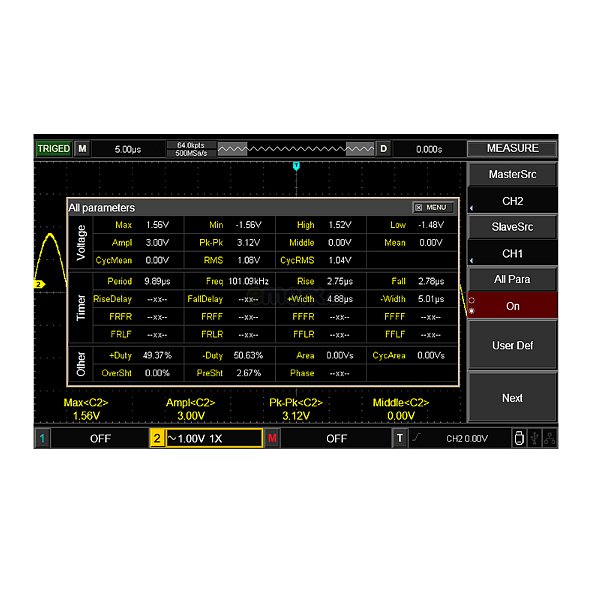590x590 pixels.
Task: Toggle channel 2 yellow indicator
Action: (x=157, y=438)
